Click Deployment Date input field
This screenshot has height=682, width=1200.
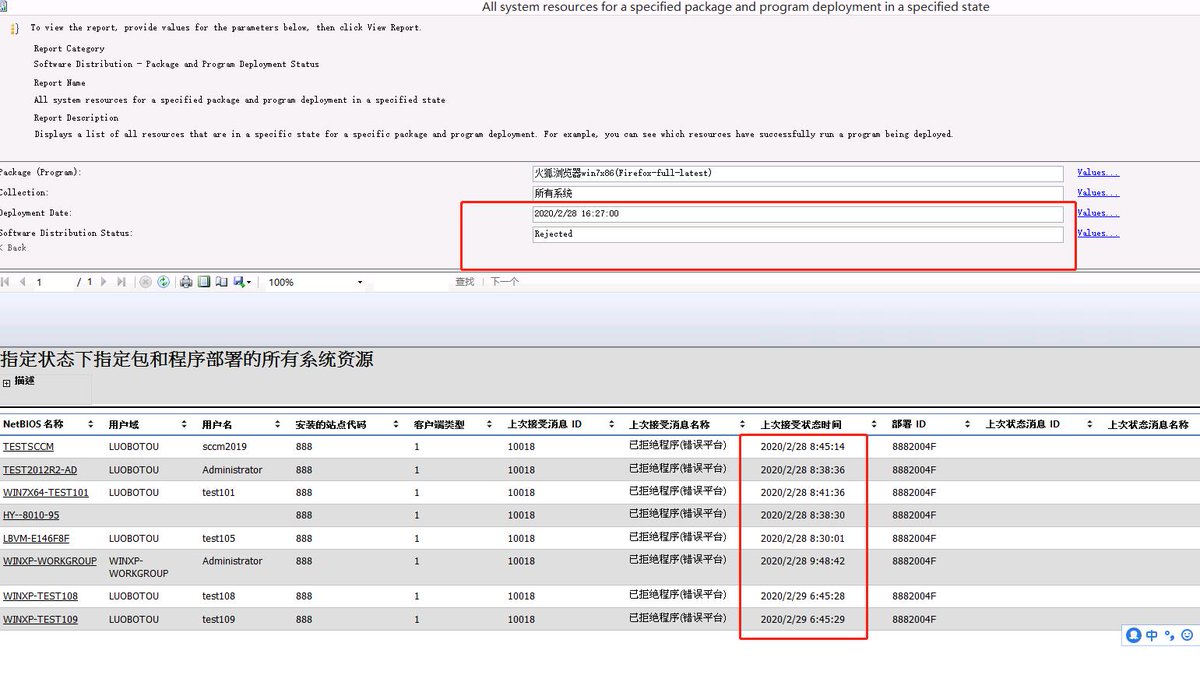pos(798,214)
